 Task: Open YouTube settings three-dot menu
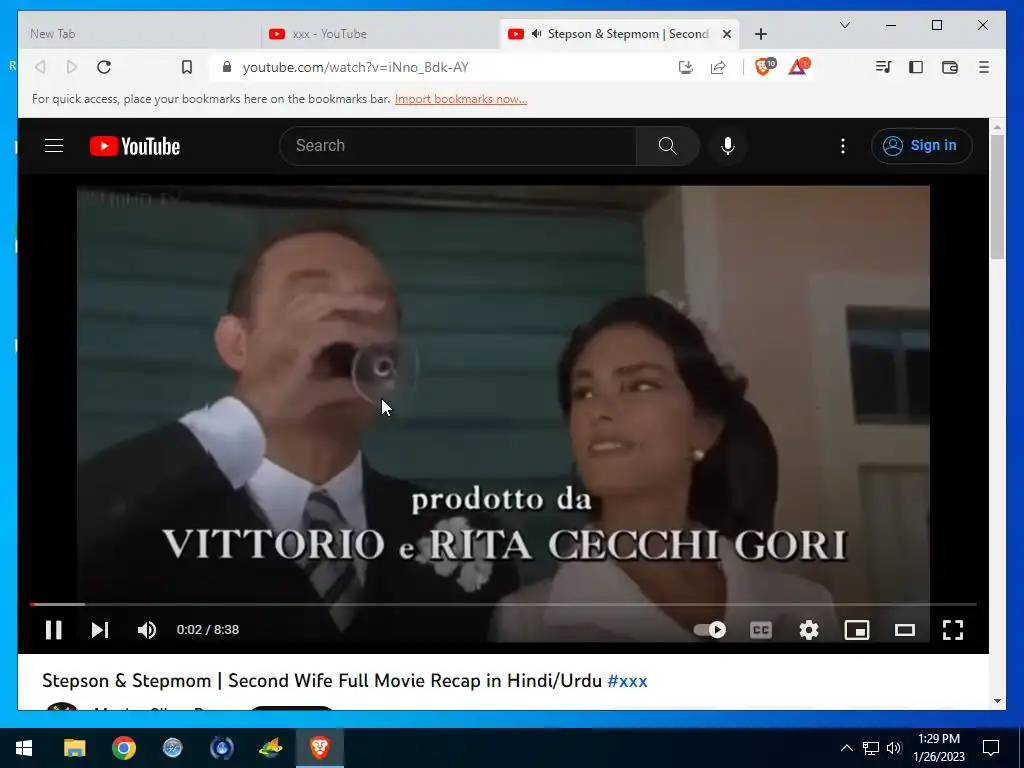click(x=843, y=146)
